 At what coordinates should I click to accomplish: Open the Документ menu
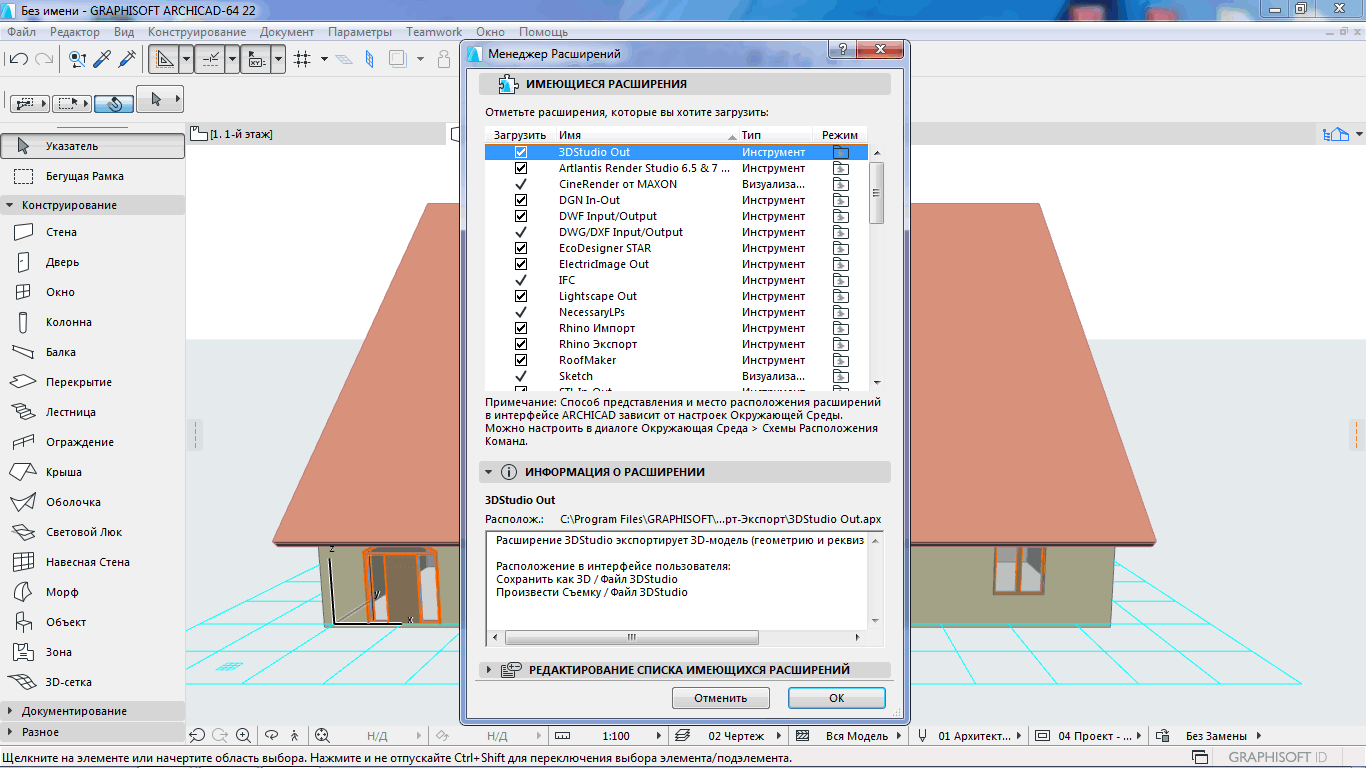pos(287,32)
